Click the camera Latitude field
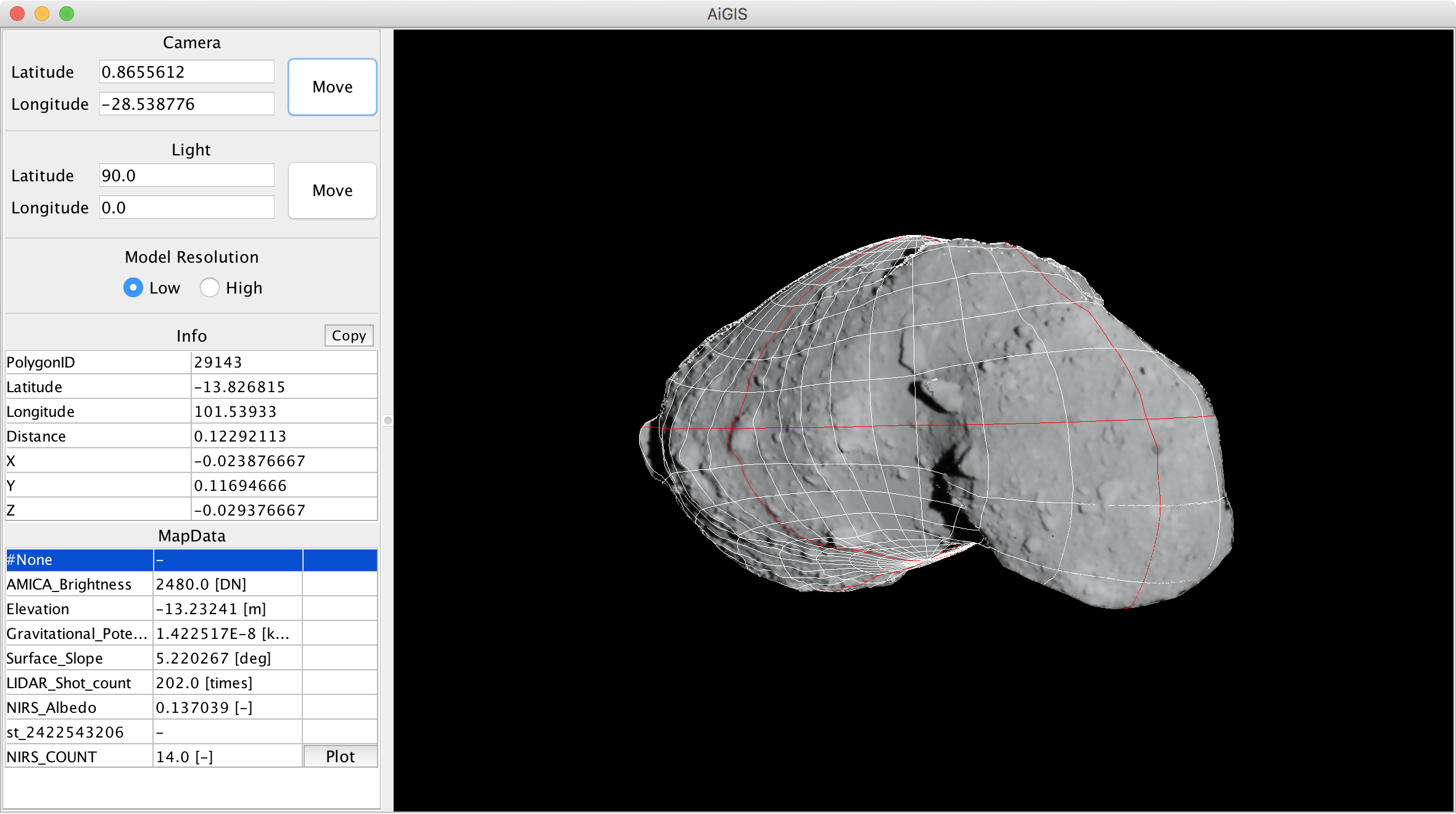The height and width of the screenshot is (814, 1456). click(x=186, y=72)
